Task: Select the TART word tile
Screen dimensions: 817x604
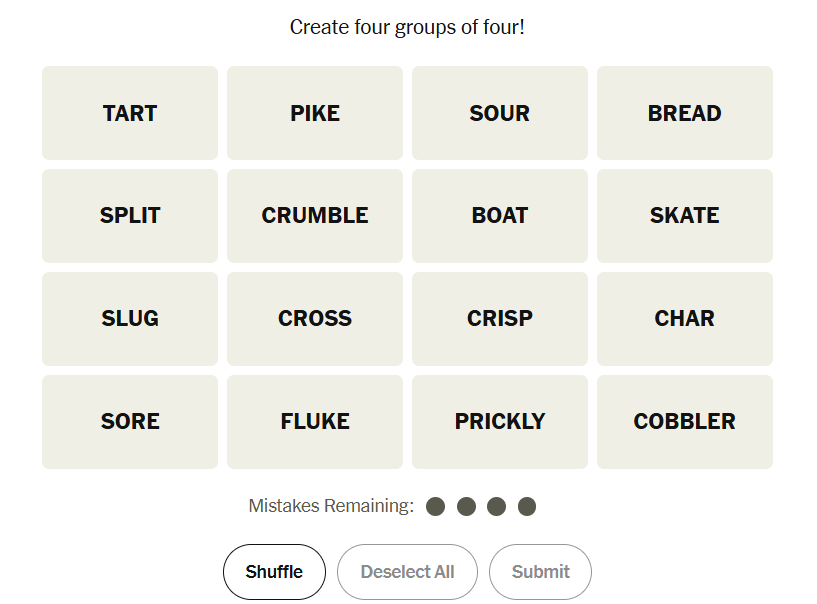Action: pyautogui.click(x=130, y=113)
